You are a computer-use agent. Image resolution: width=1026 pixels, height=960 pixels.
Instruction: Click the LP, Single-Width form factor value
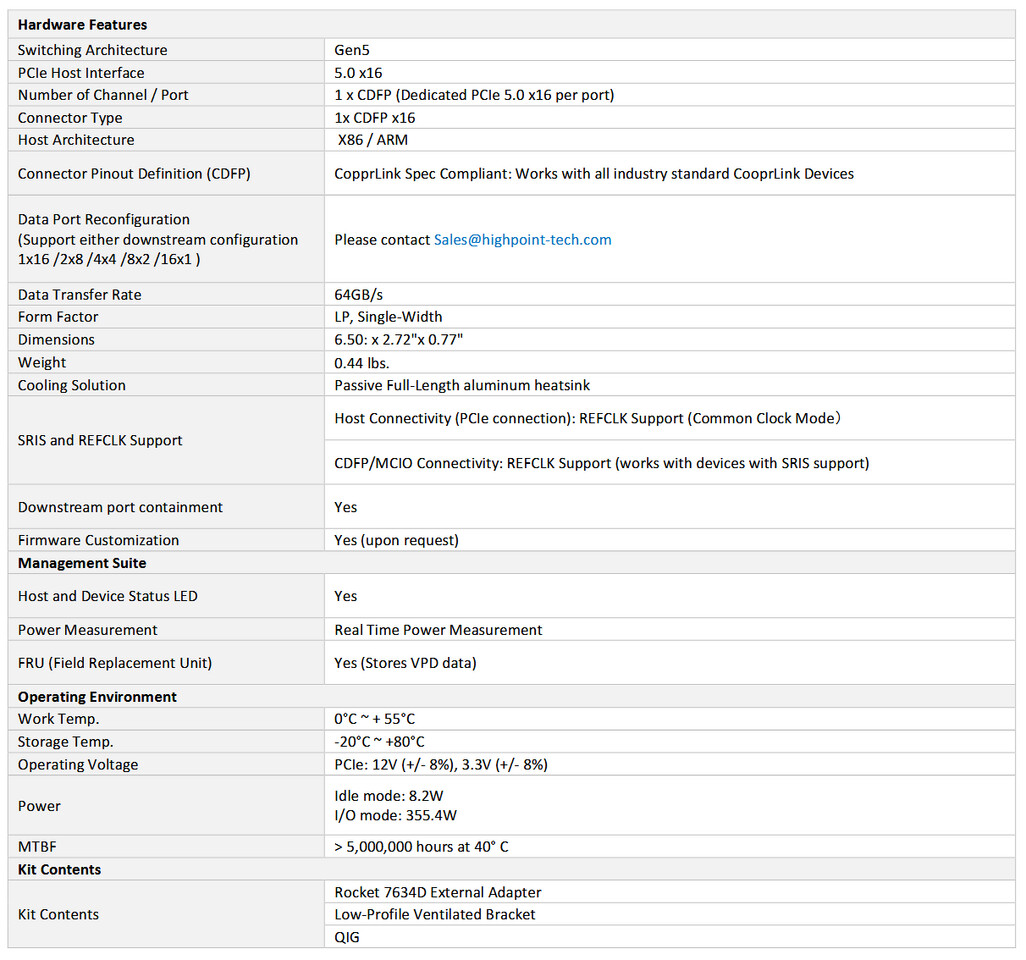click(388, 317)
